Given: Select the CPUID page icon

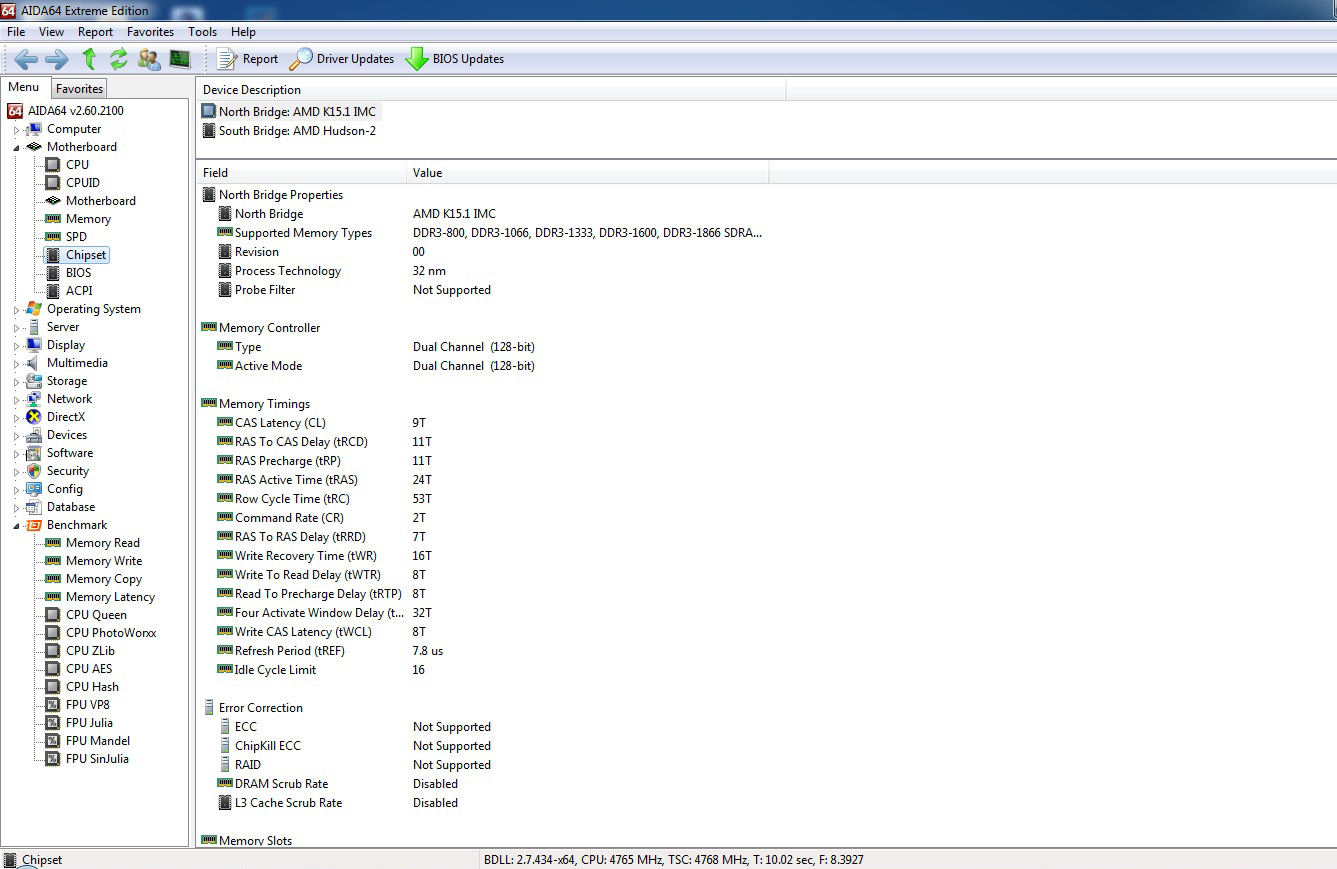Looking at the screenshot, I should tap(53, 183).
